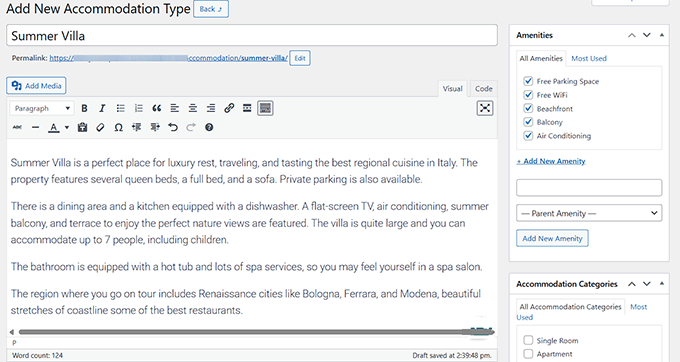Switch to the Visual editor tab

point(452,88)
